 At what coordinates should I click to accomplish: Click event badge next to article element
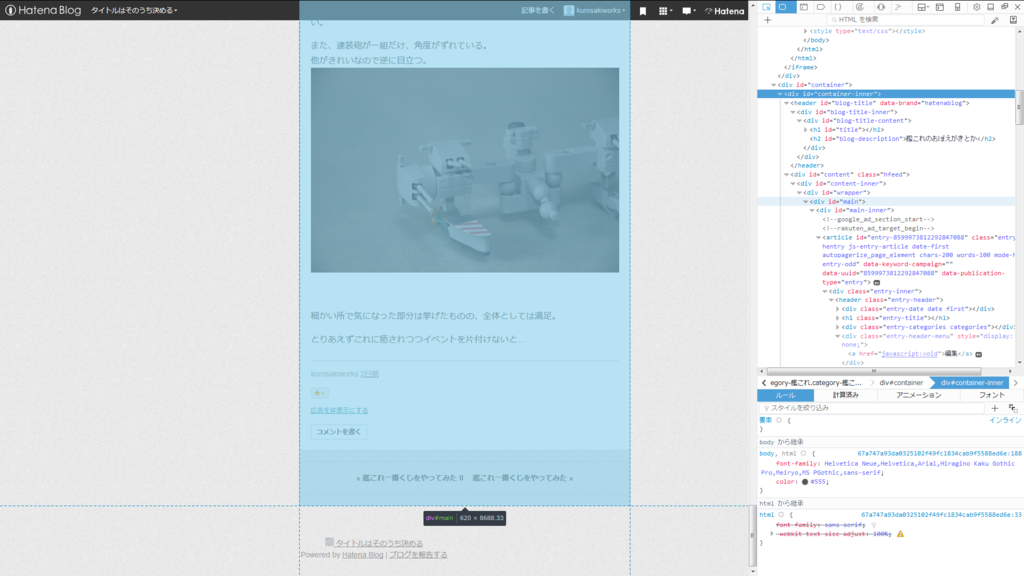tap(876, 283)
